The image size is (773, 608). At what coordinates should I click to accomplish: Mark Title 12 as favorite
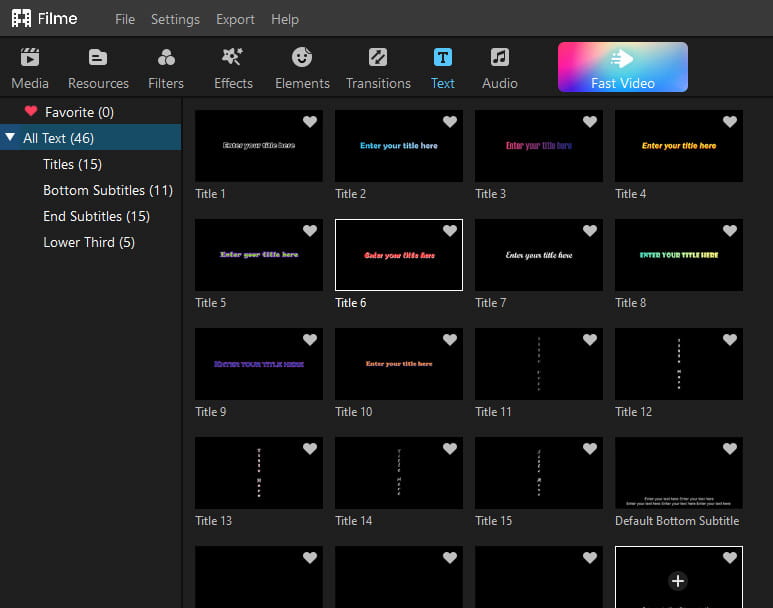(x=730, y=340)
